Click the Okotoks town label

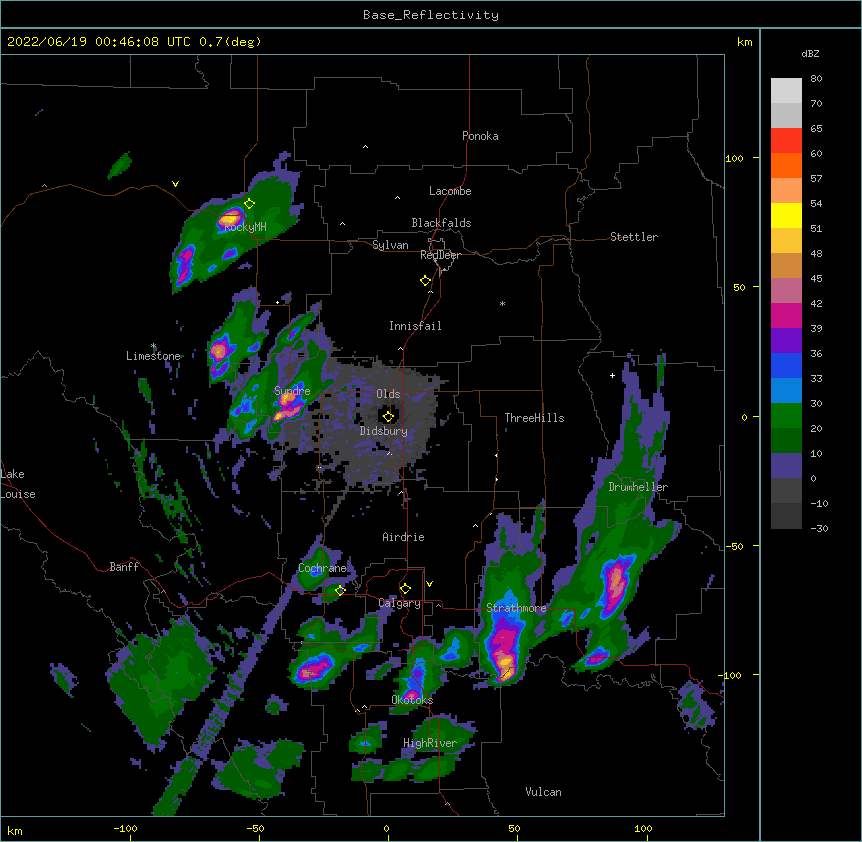coord(412,700)
